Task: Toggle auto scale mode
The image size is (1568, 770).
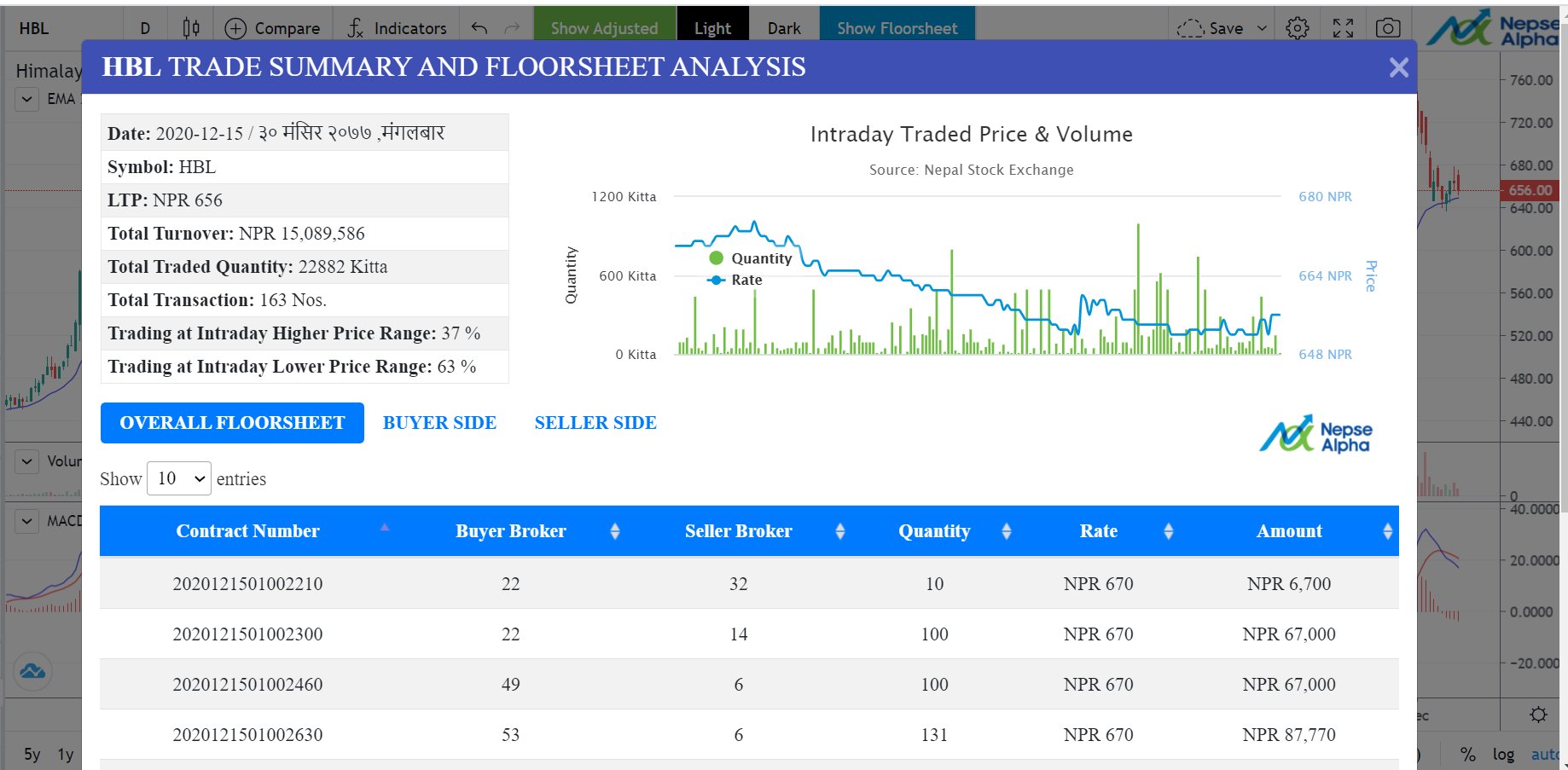Action: pos(1546,754)
